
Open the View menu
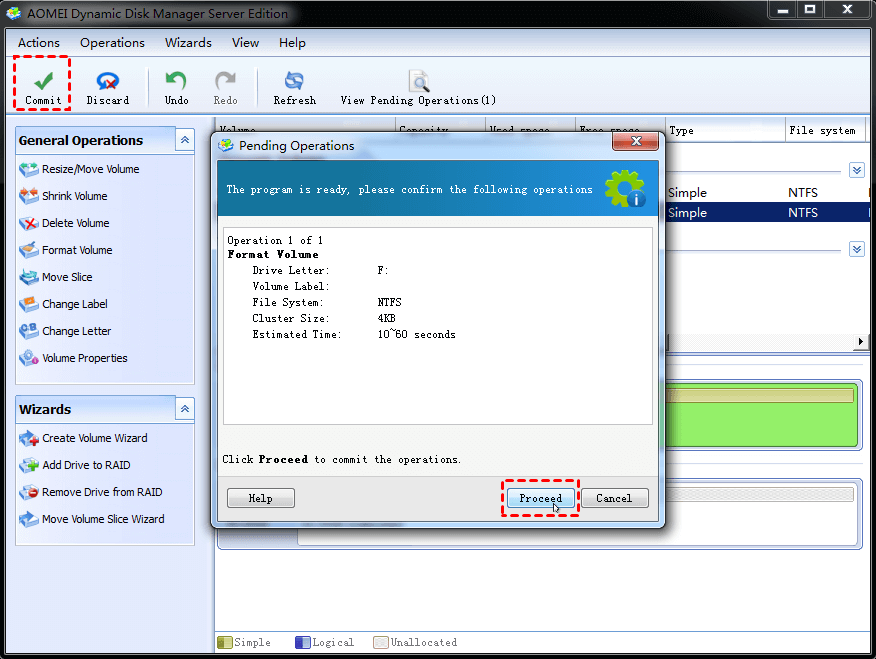pos(245,43)
